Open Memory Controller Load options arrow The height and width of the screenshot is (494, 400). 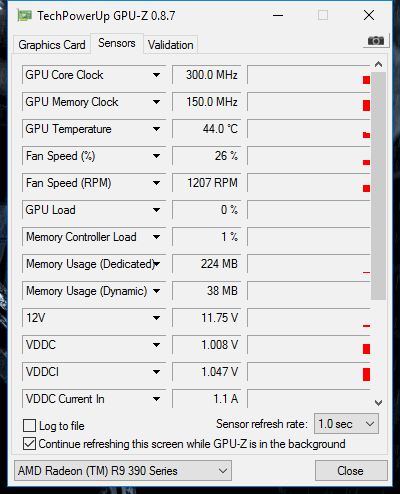156,237
